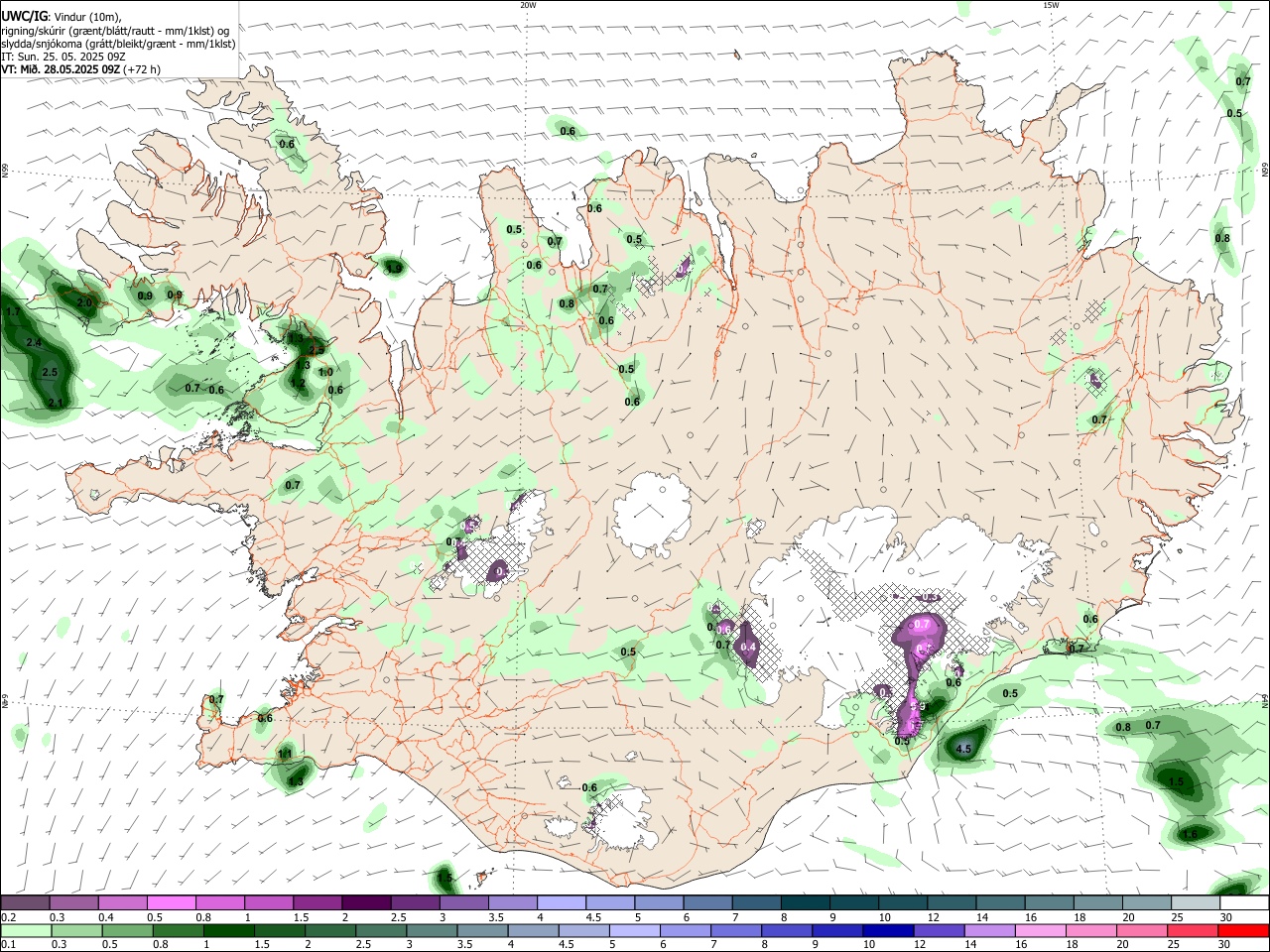The height and width of the screenshot is (952, 1270).
Task: Pick the upper scale swatch labeled 0.3
Action: [73, 902]
